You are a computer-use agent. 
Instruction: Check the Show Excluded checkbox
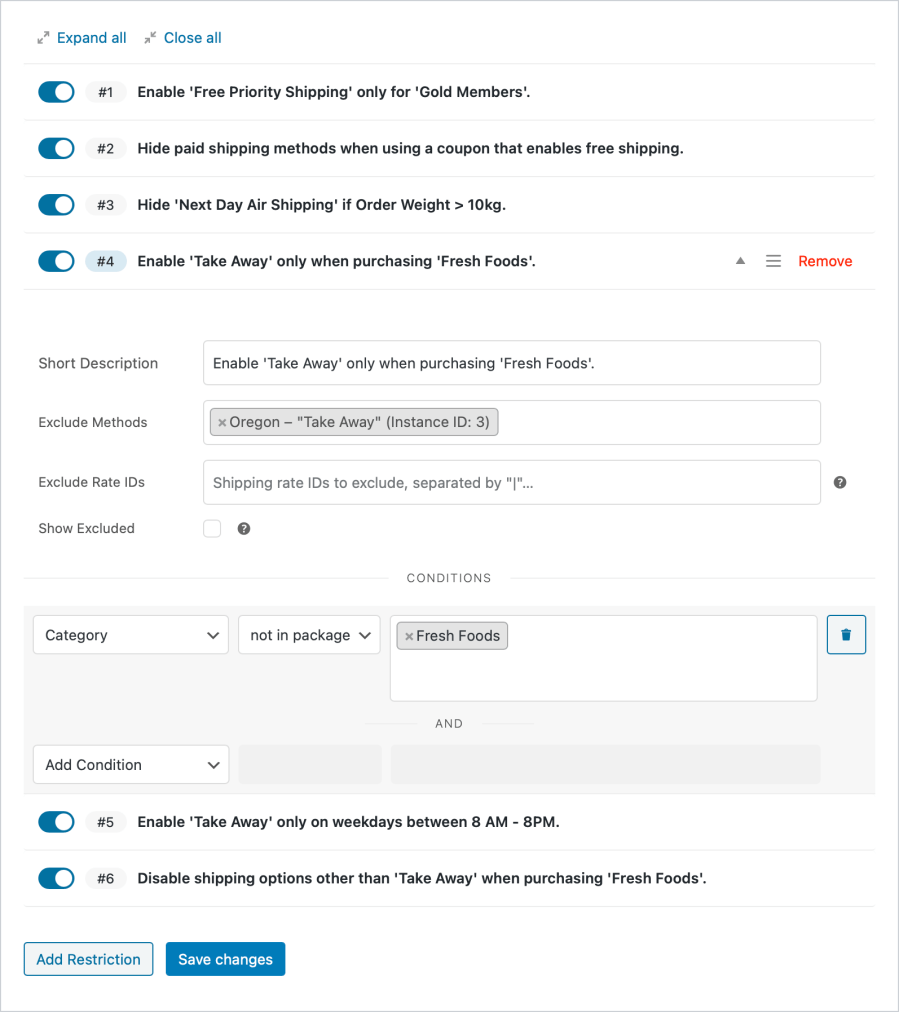click(x=211, y=528)
